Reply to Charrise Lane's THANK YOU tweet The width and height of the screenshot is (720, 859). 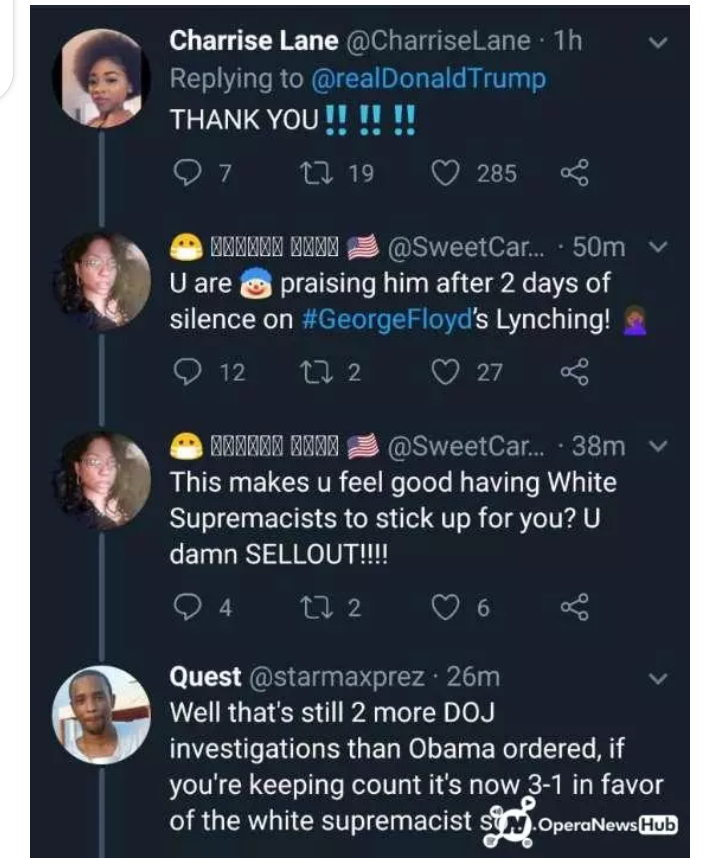pyautogui.click(x=187, y=173)
